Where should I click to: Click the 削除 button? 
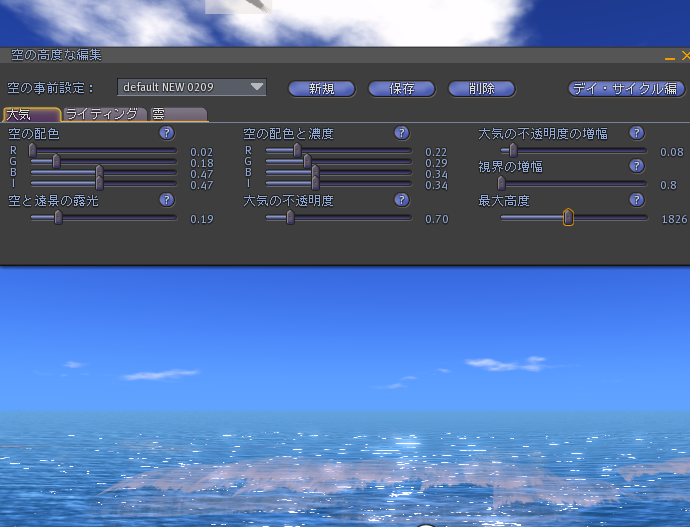(x=482, y=89)
